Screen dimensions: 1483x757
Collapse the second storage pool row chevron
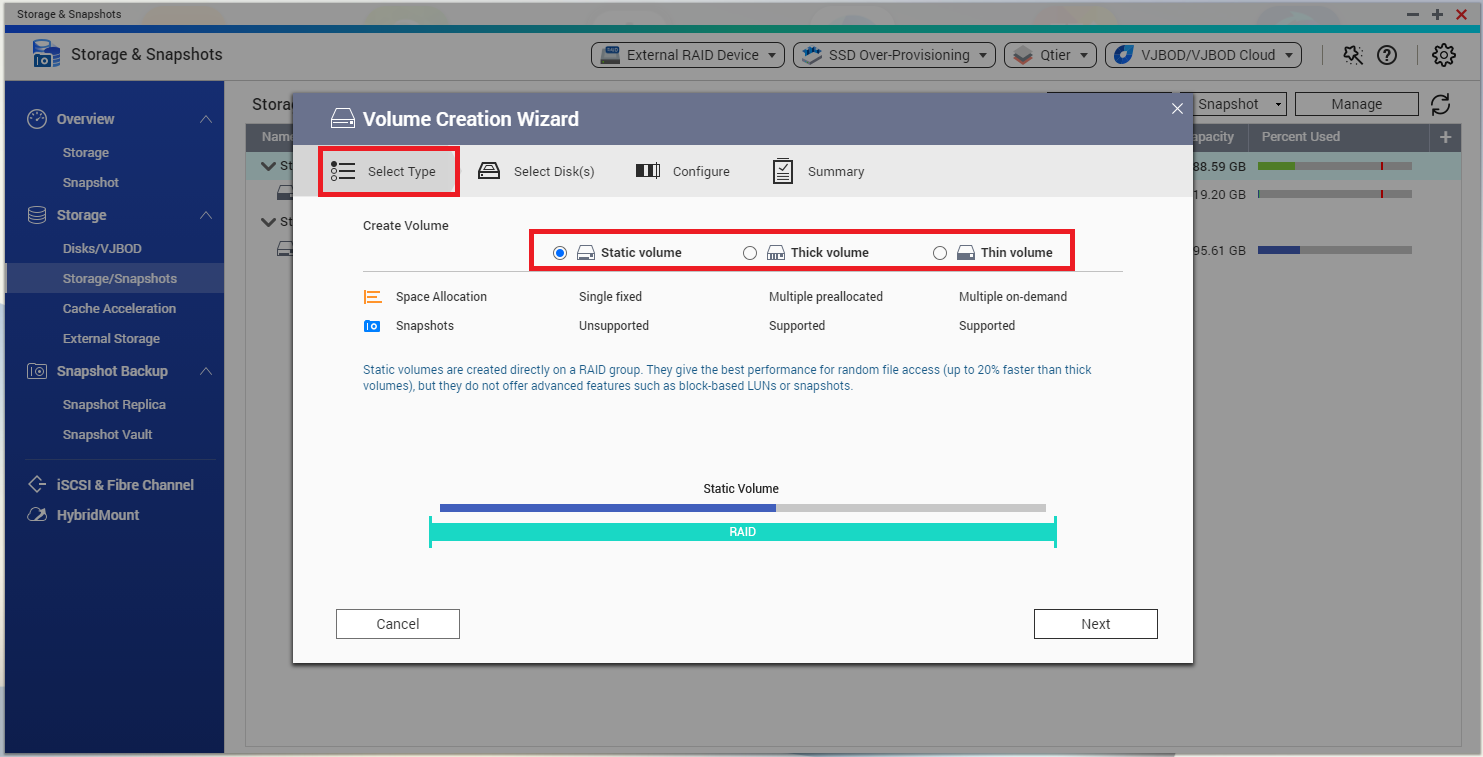click(268, 222)
